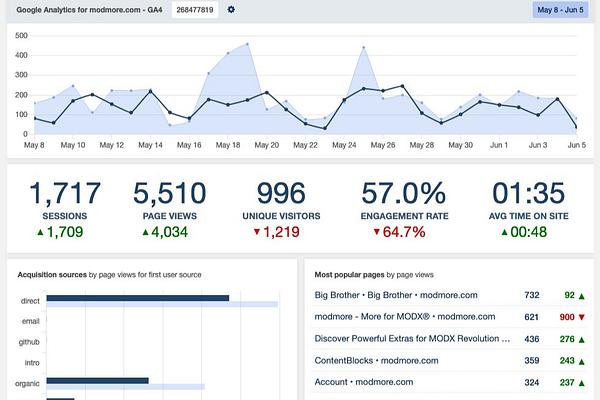Click the red triangle beside 64.7% engagement
Image resolution: width=600 pixels, height=400 pixels.
[377, 232]
